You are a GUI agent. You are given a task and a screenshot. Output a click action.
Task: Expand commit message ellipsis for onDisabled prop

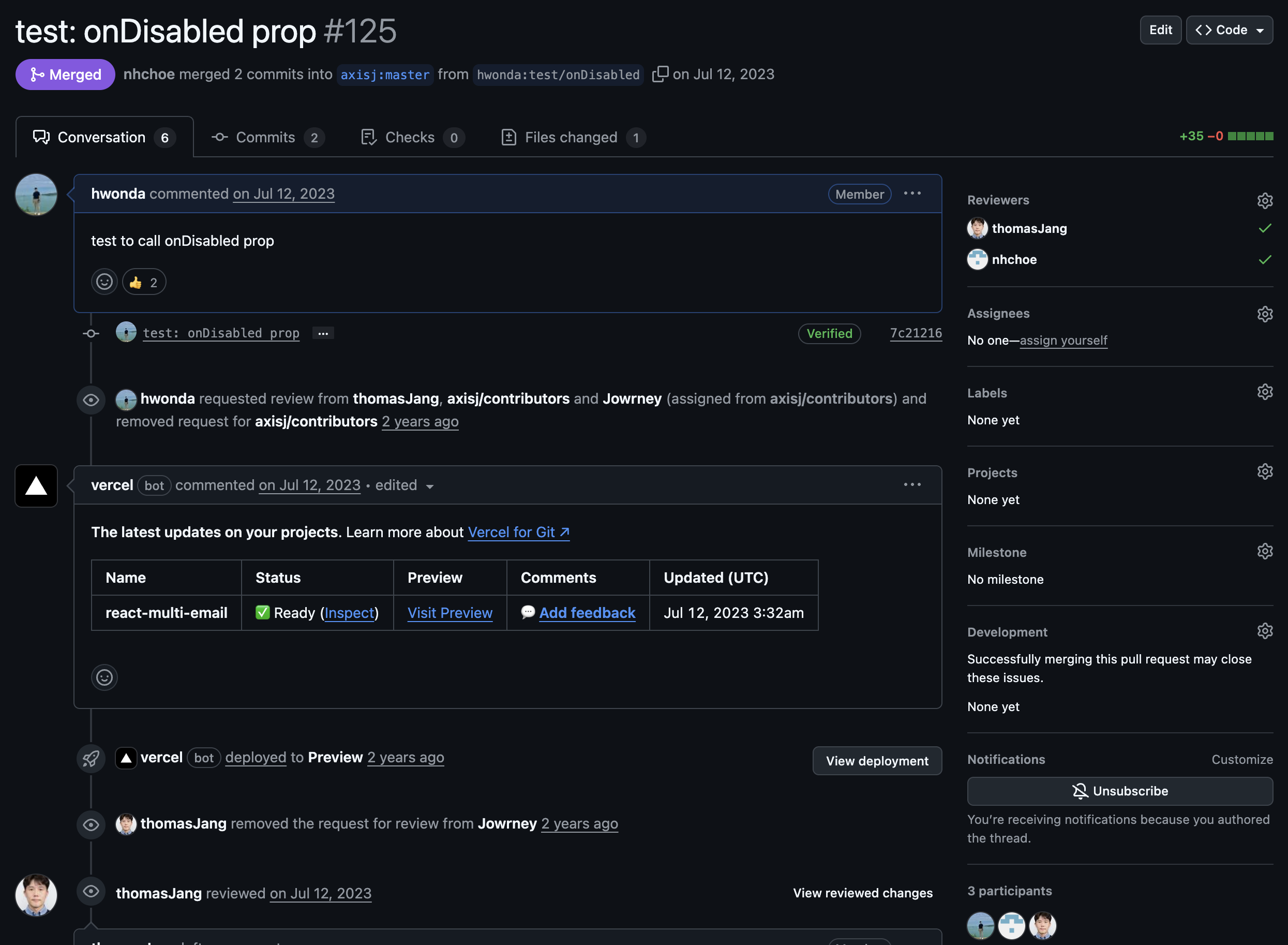coord(323,333)
